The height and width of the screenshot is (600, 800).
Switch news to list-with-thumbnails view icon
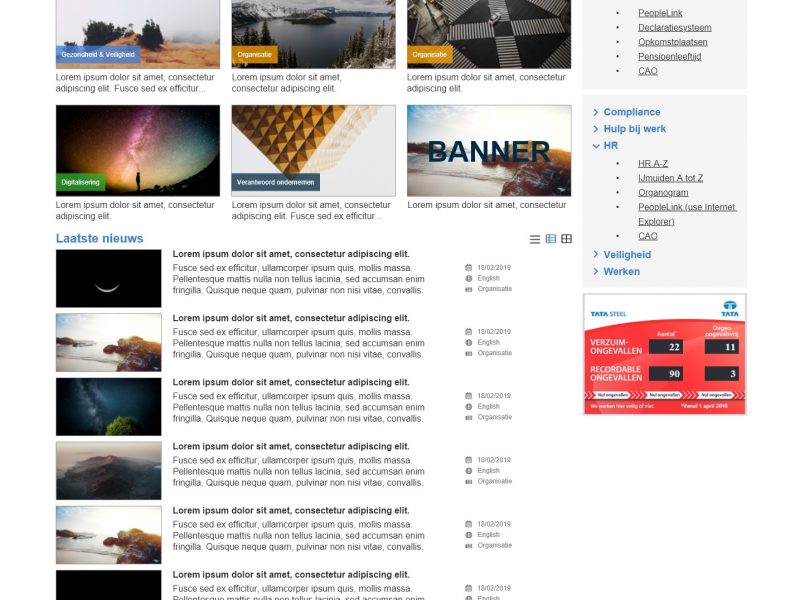click(x=551, y=239)
